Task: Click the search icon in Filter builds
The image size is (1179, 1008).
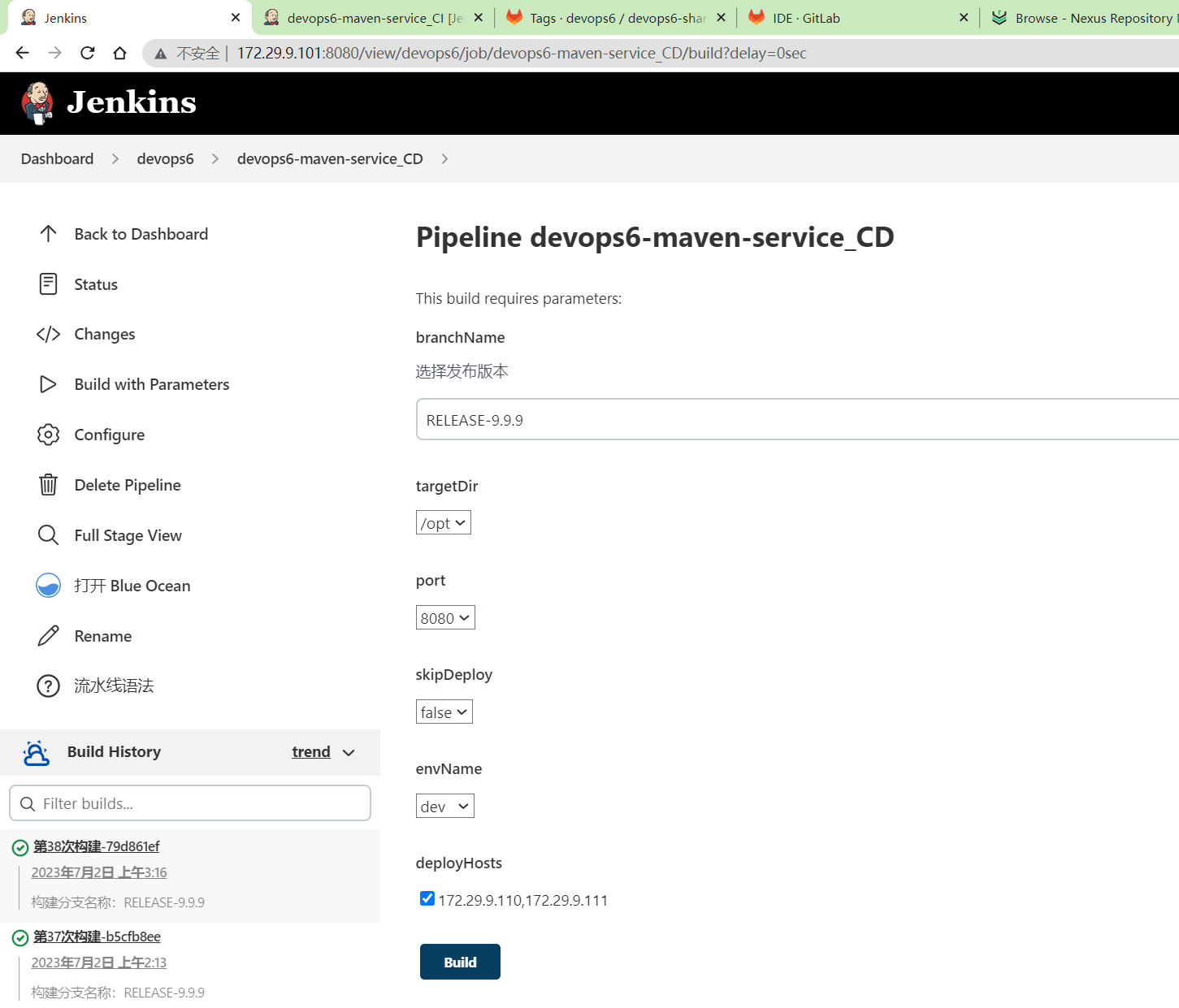Action: point(27,804)
